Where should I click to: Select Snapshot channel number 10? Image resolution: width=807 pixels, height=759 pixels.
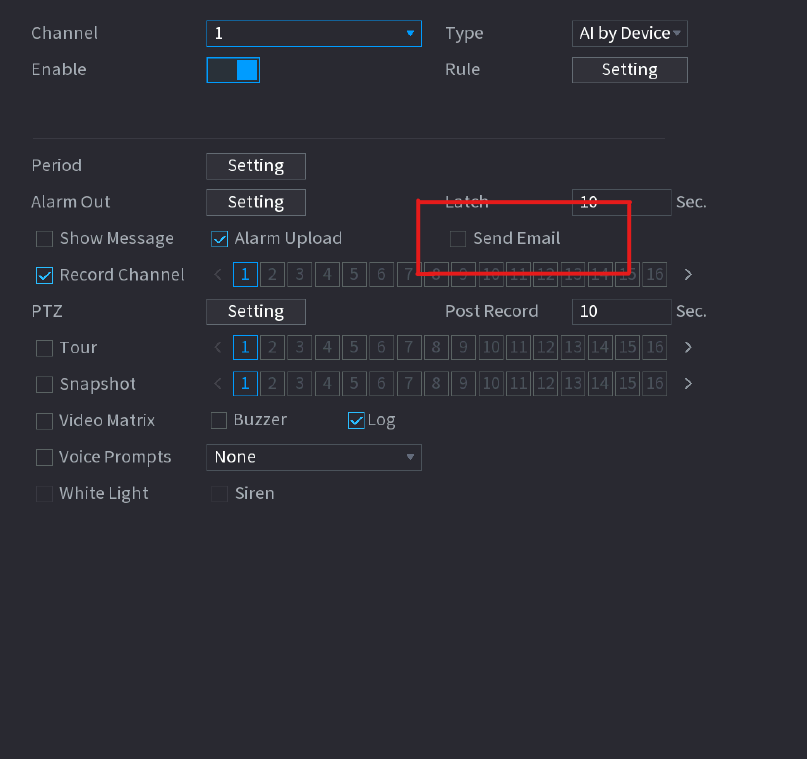click(491, 384)
